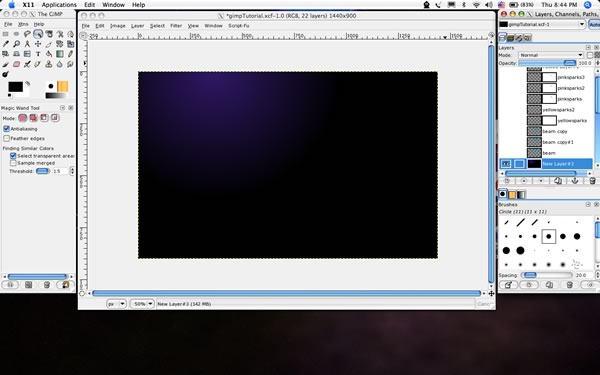Choose the Subtract from selection mode button

click(44, 118)
